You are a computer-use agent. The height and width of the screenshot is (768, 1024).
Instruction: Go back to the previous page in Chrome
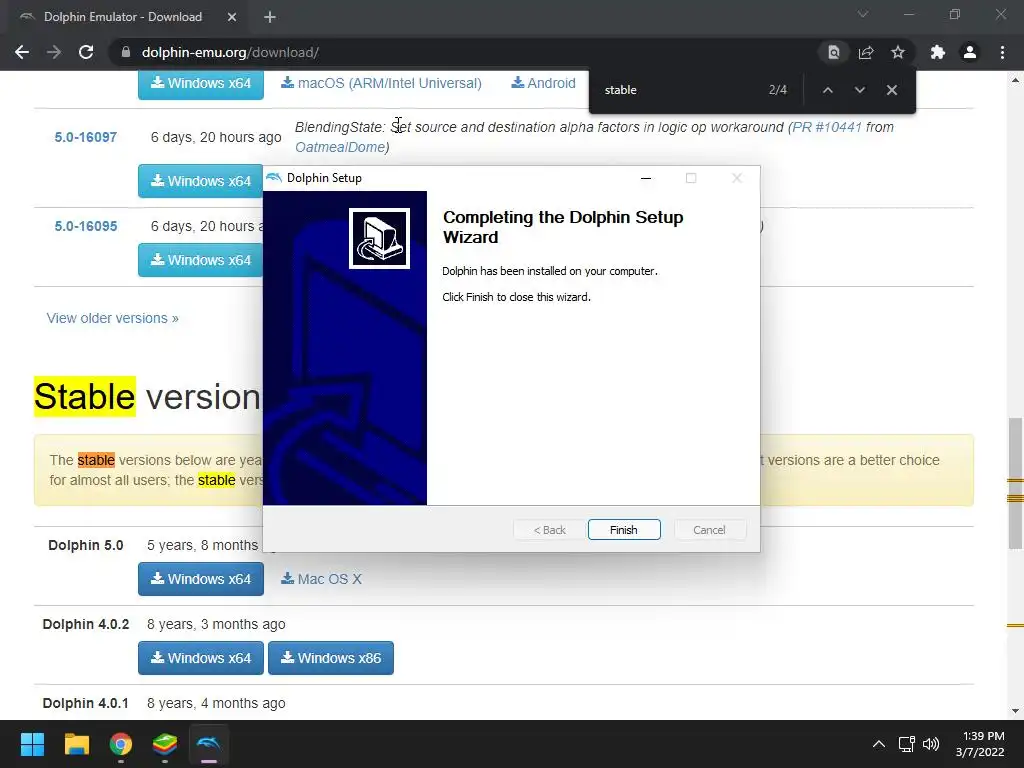22,52
